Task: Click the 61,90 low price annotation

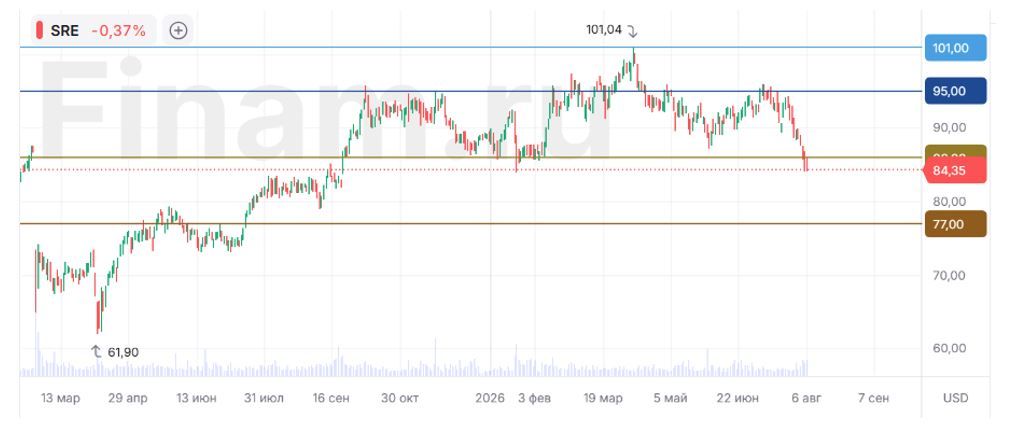Action: coord(114,352)
